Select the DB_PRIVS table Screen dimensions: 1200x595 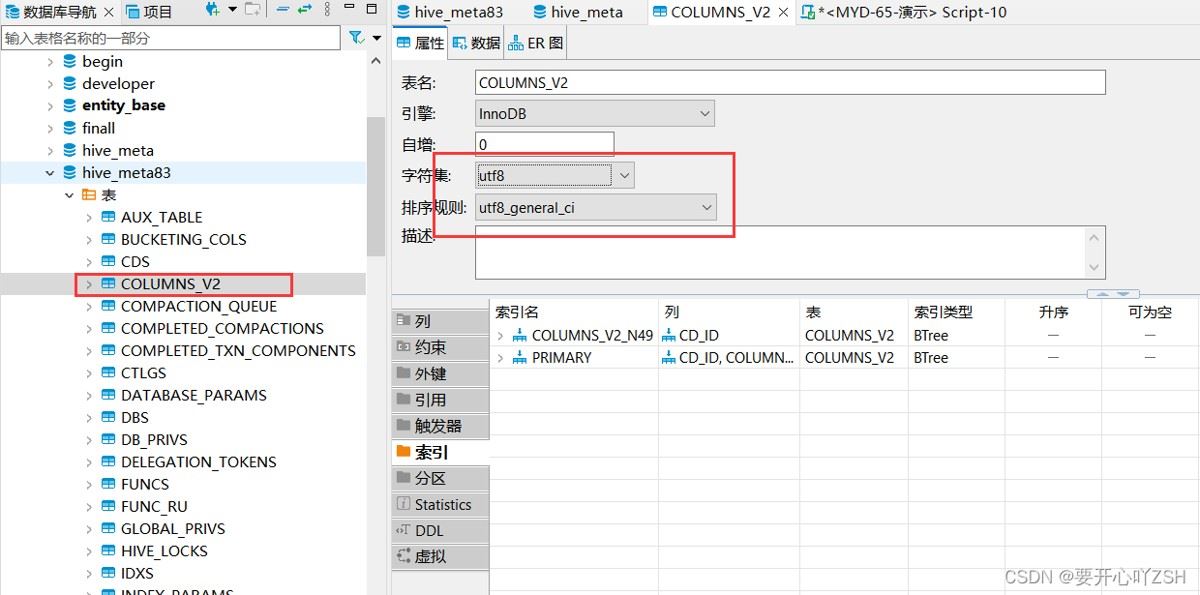tap(154, 440)
